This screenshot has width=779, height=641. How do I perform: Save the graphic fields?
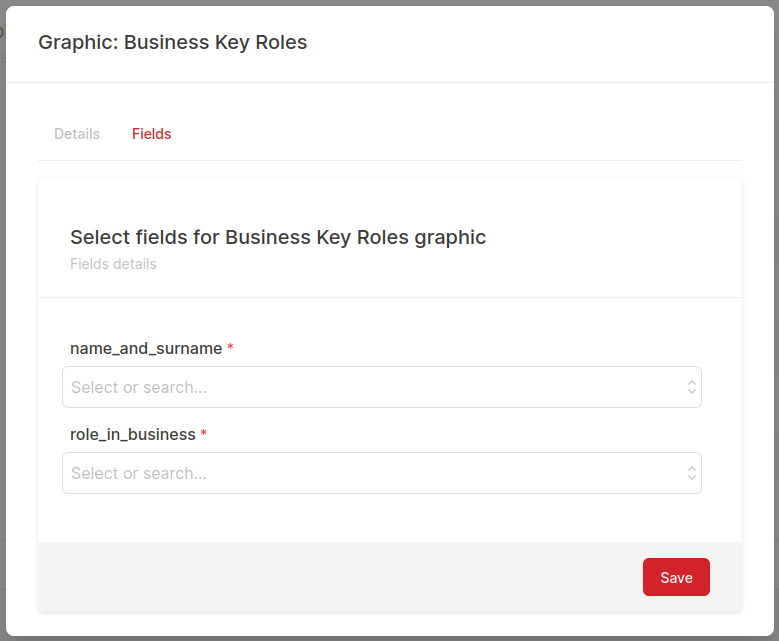[x=676, y=577]
